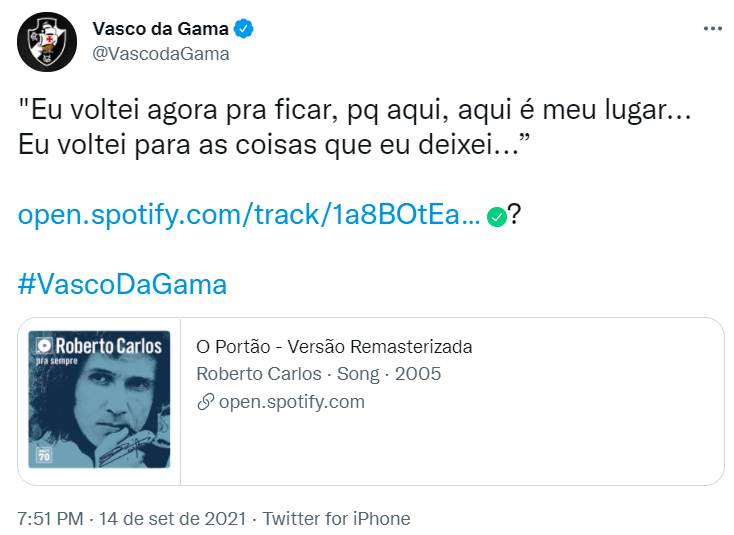Open the Roberto Carlos album cover thumbnail
The width and height of the screenshot is (734, 535).
click(99, 400)
